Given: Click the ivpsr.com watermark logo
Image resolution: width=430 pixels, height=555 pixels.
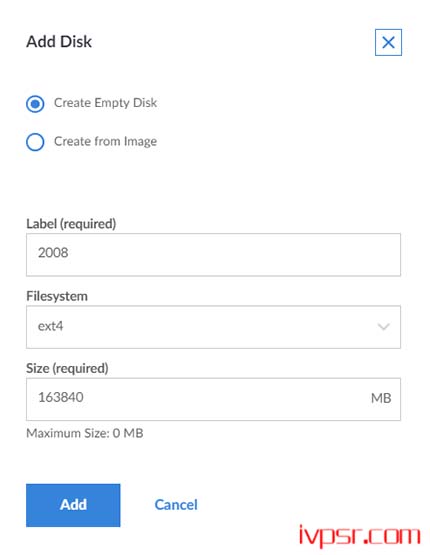Looking at the screenshot, I should coord(360,536).
